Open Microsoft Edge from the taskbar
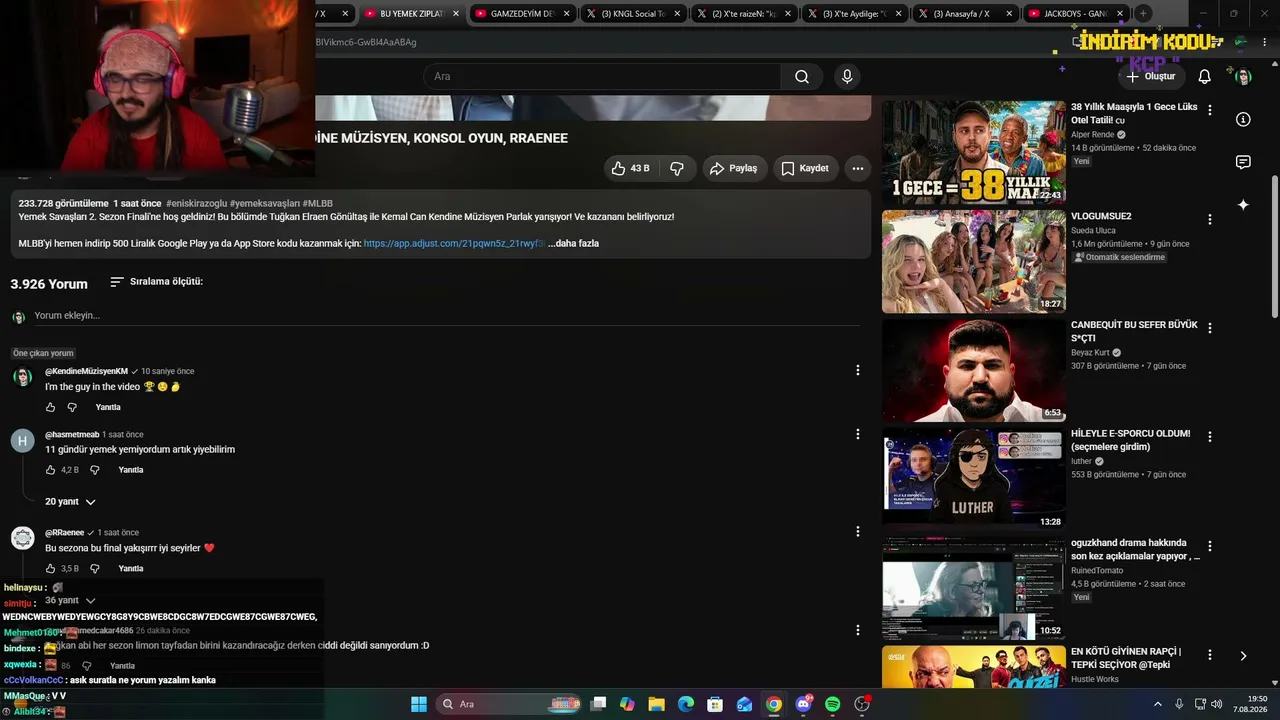Image resolution: width=1280 pixels, height=720 pixels. click(x=686, y=704)
